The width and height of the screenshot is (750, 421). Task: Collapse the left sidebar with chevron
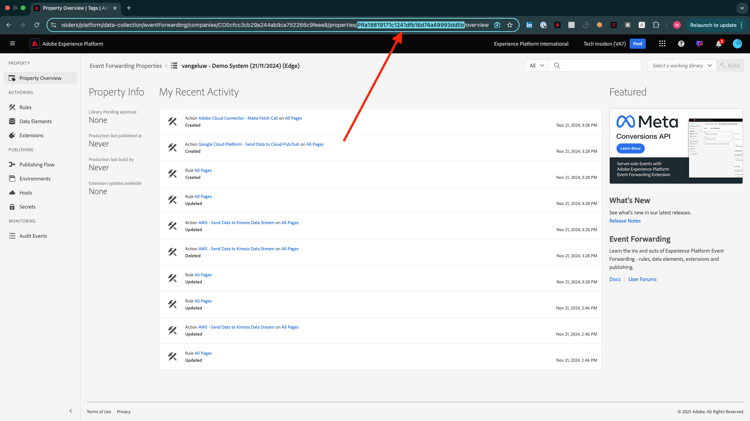71,411
